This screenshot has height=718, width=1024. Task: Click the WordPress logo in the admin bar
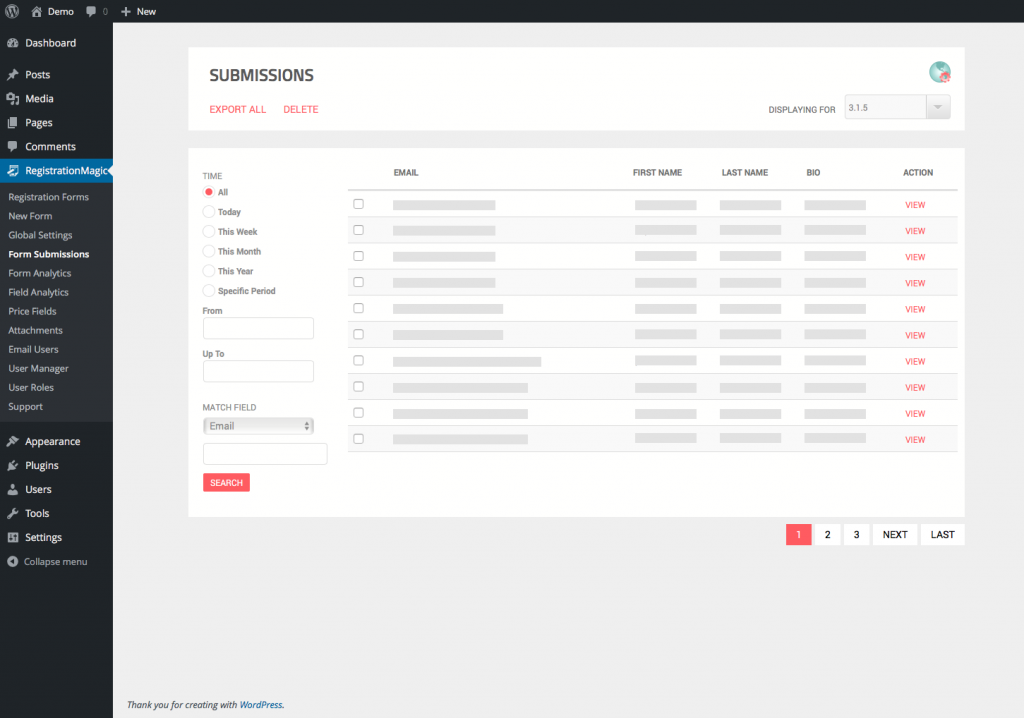[x=10, y=11]
